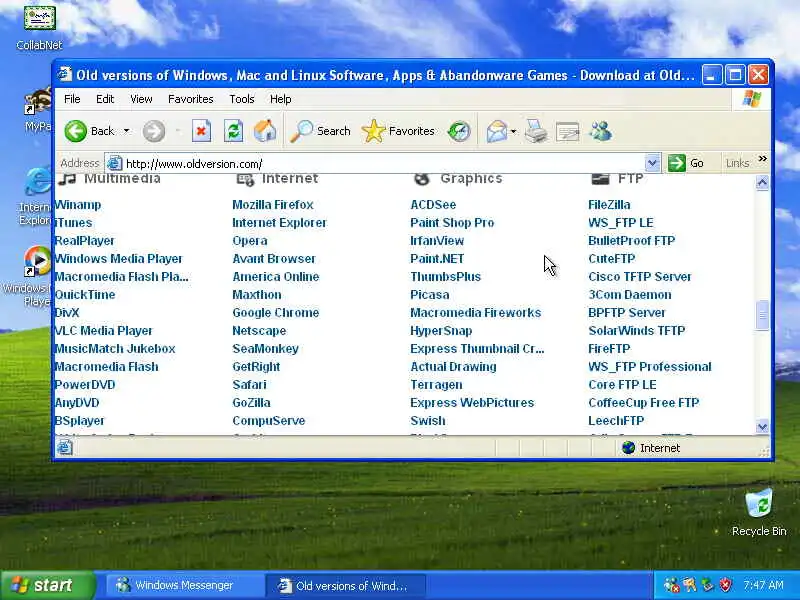Open the CollabNet desktop icon

[x=39, y=28]
